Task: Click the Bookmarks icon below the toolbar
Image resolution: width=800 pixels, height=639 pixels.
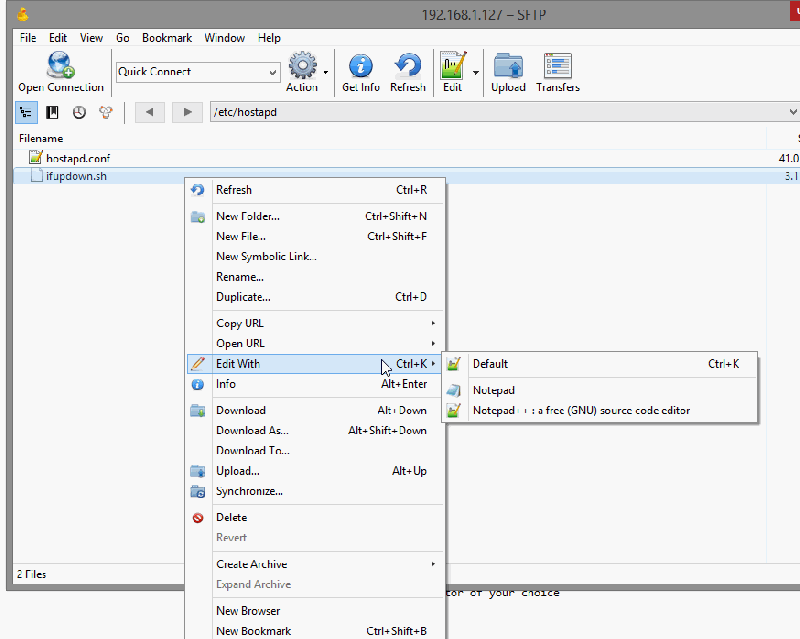Action: (x=51, y=112)
